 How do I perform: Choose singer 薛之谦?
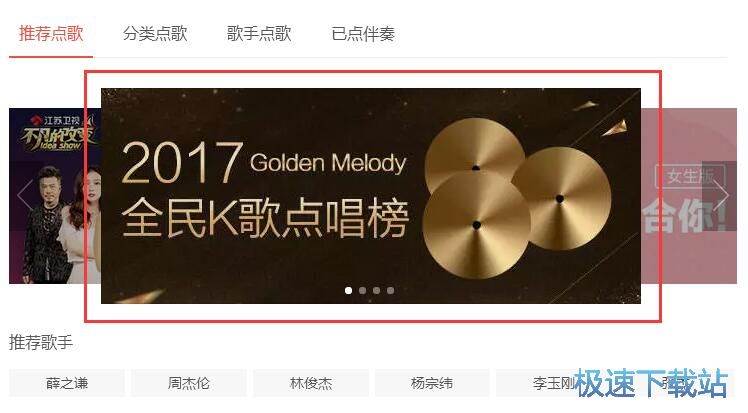[x=67, y=383]
